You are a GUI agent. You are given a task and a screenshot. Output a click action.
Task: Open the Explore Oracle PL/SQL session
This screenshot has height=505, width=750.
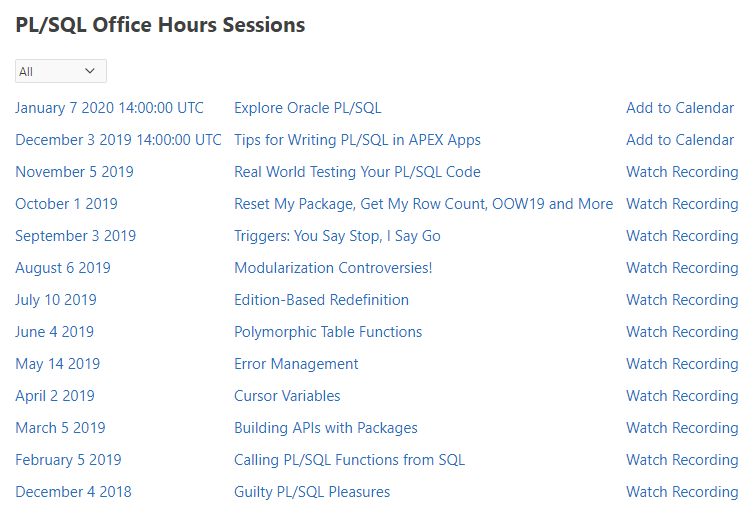coord(307,108)
